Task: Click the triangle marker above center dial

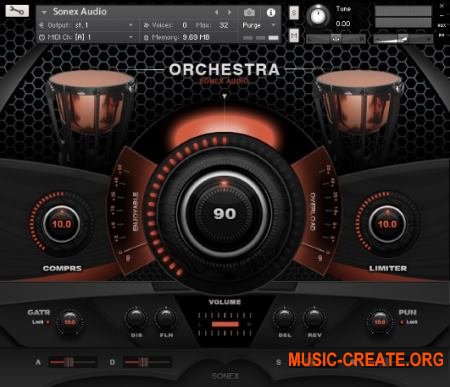Action: [x=225, y=97]
